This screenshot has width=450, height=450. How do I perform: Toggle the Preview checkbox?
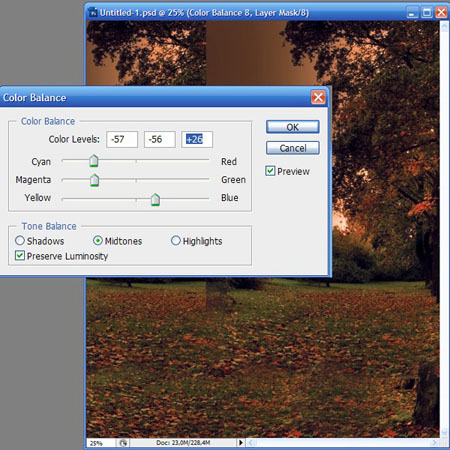[x=270, y=171]
